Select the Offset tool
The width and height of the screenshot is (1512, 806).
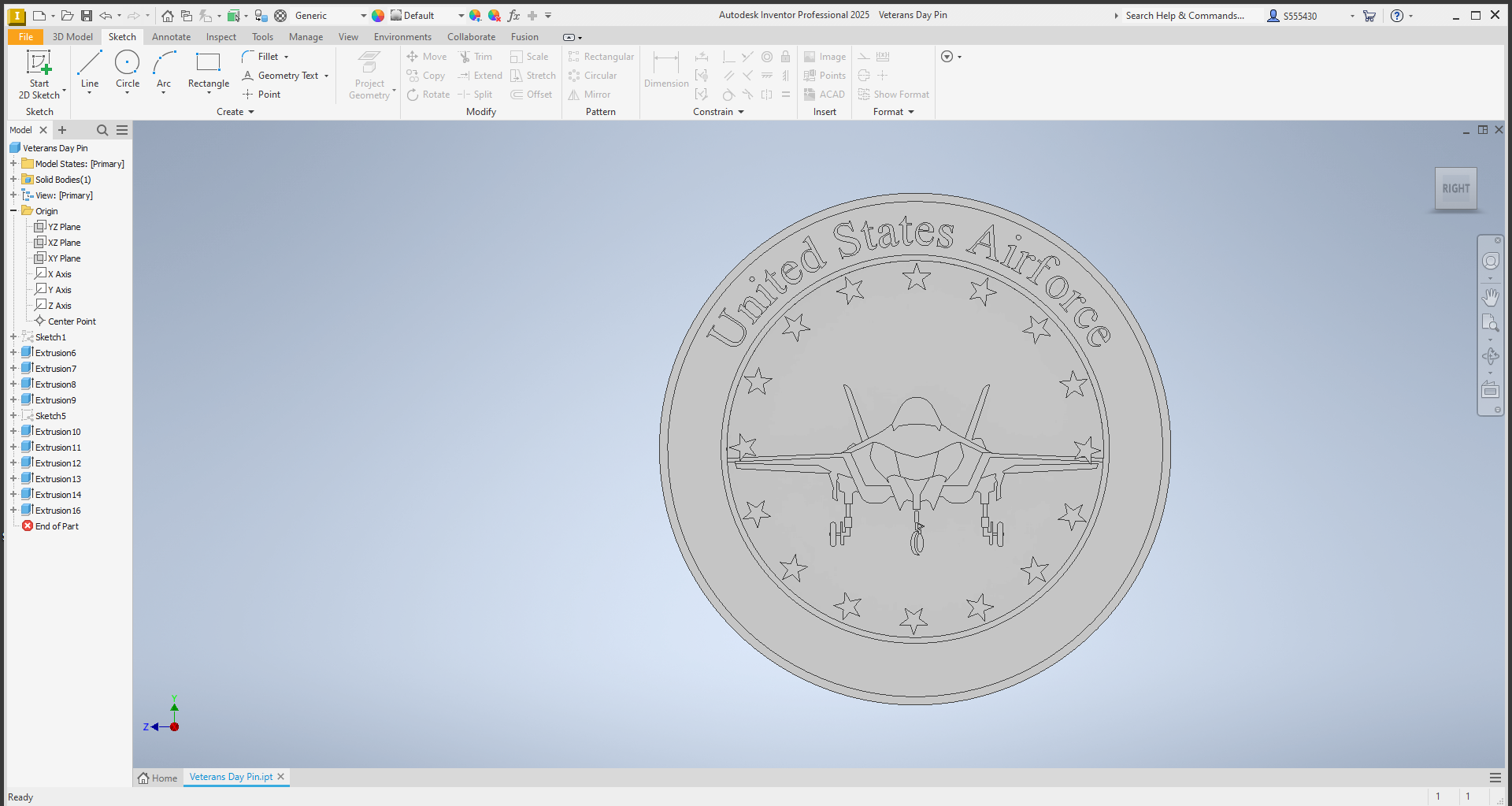[532, 95]
